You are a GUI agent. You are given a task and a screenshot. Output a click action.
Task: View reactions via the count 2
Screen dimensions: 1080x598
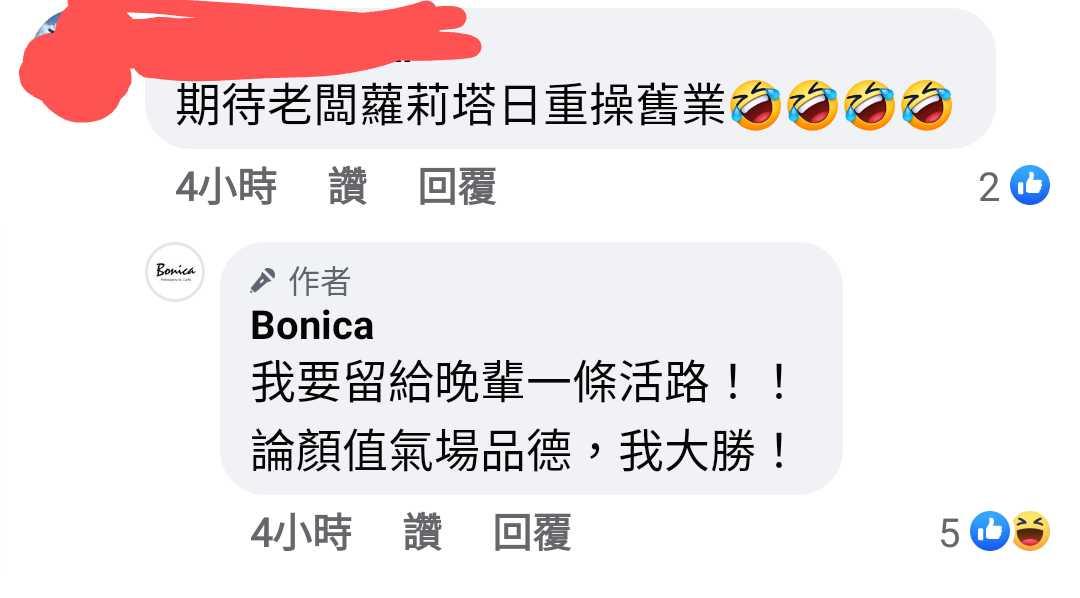click(x=989, y=187)
